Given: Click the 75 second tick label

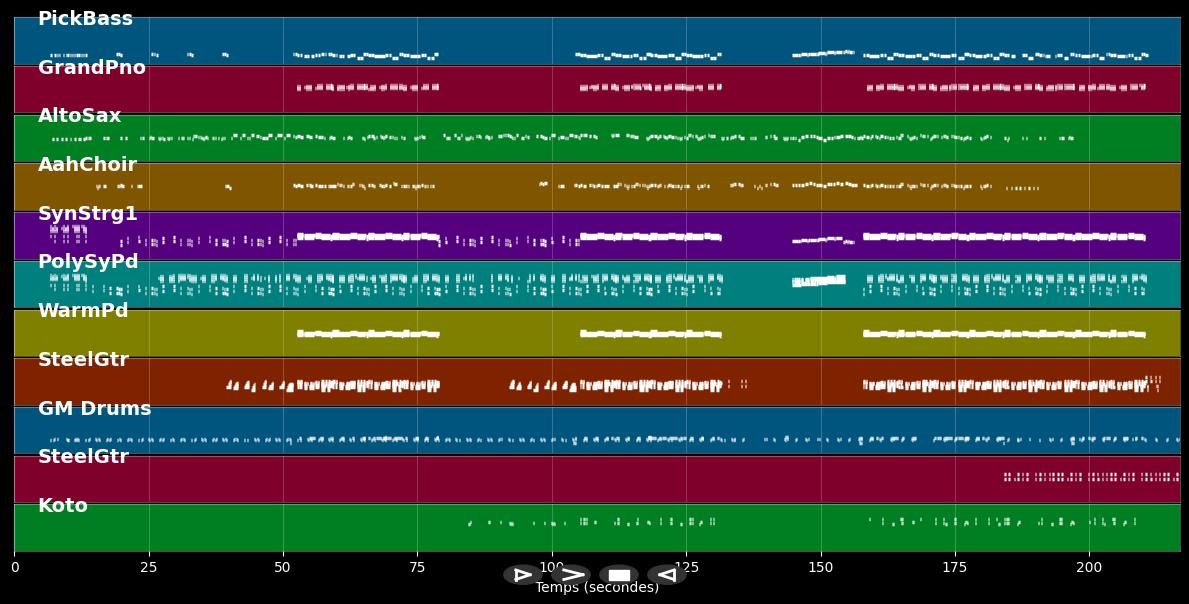Looking at the screenshot, I should [x=417, y=568].
